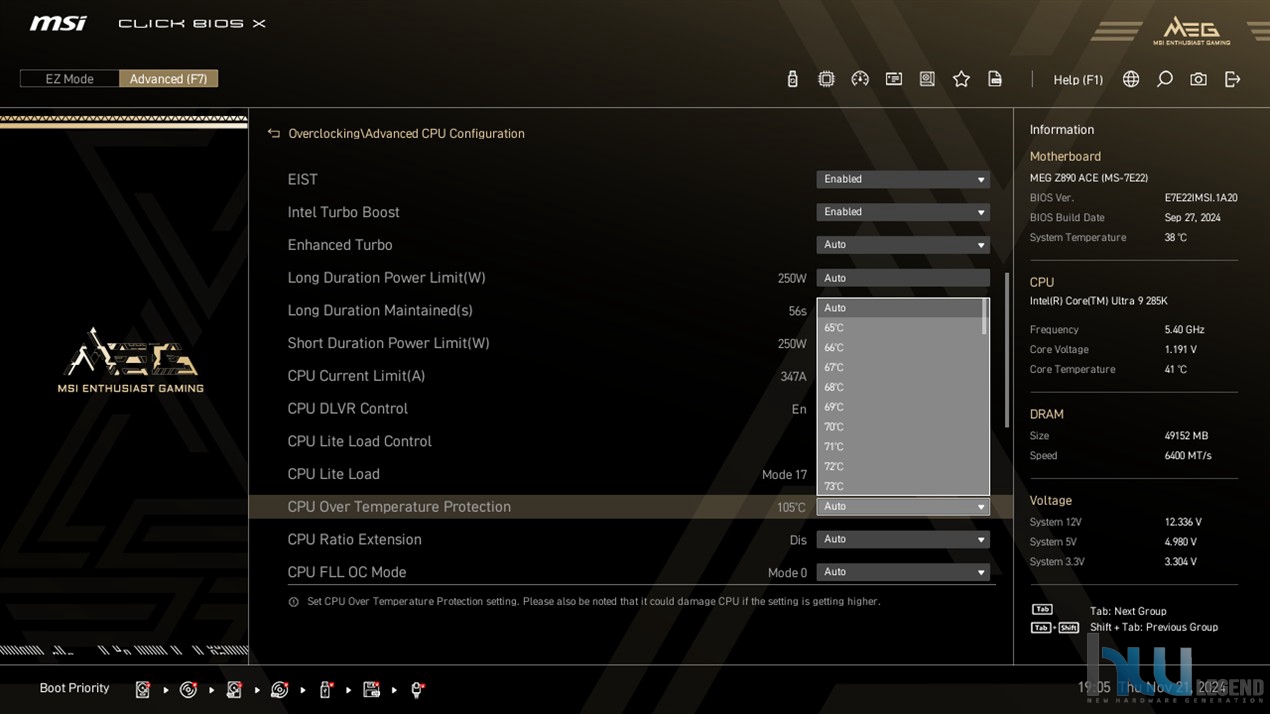Click the Enhanced Turbo setting label
This screenshot has width=1270, height=714.
(x=340, y=245)
